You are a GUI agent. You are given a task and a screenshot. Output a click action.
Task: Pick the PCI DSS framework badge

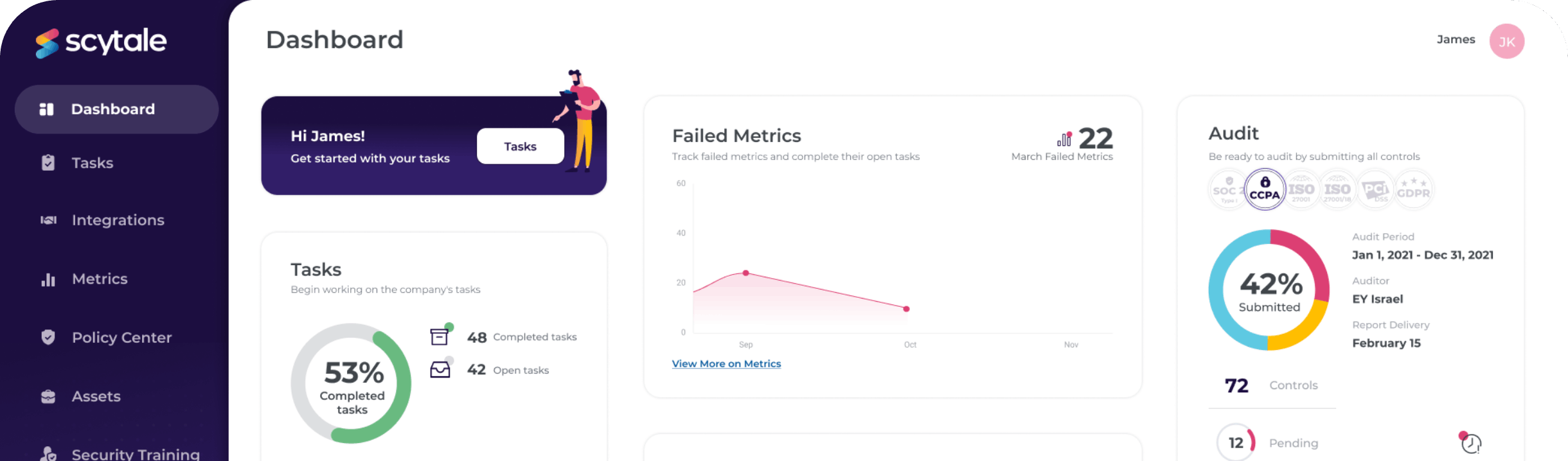(x=1375, y=190)
